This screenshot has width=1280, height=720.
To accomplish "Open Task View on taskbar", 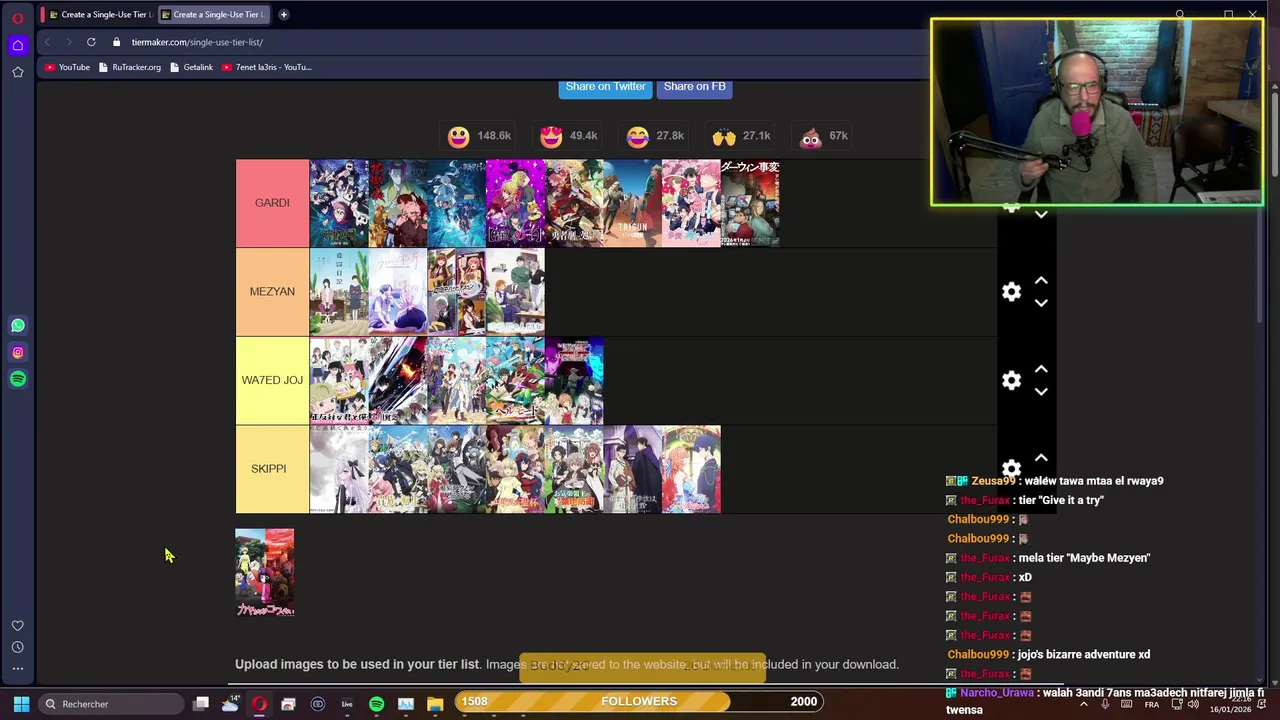I will tap(201, 704).
